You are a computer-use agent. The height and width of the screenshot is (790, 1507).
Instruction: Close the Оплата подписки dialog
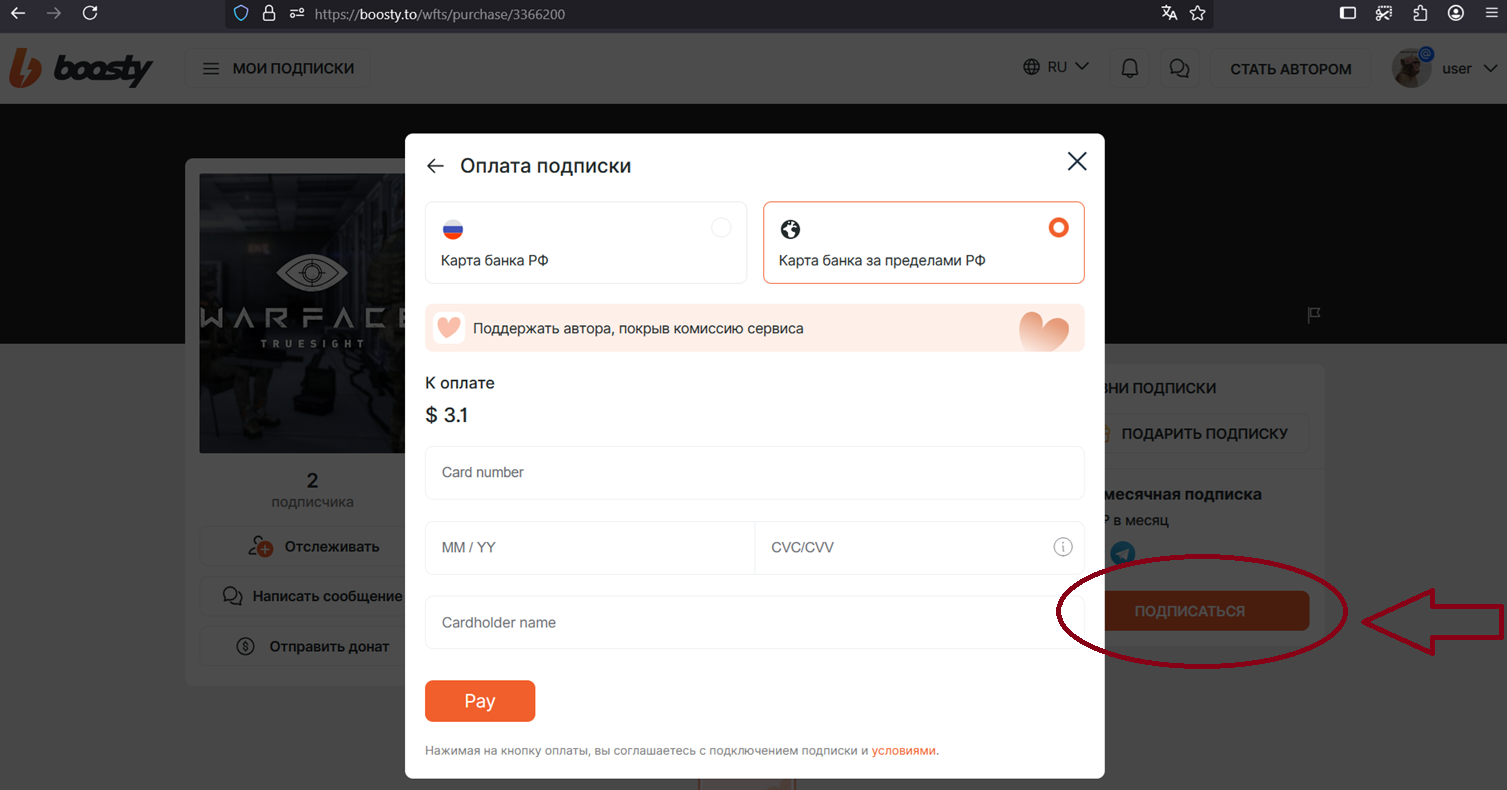(1076, 161)
